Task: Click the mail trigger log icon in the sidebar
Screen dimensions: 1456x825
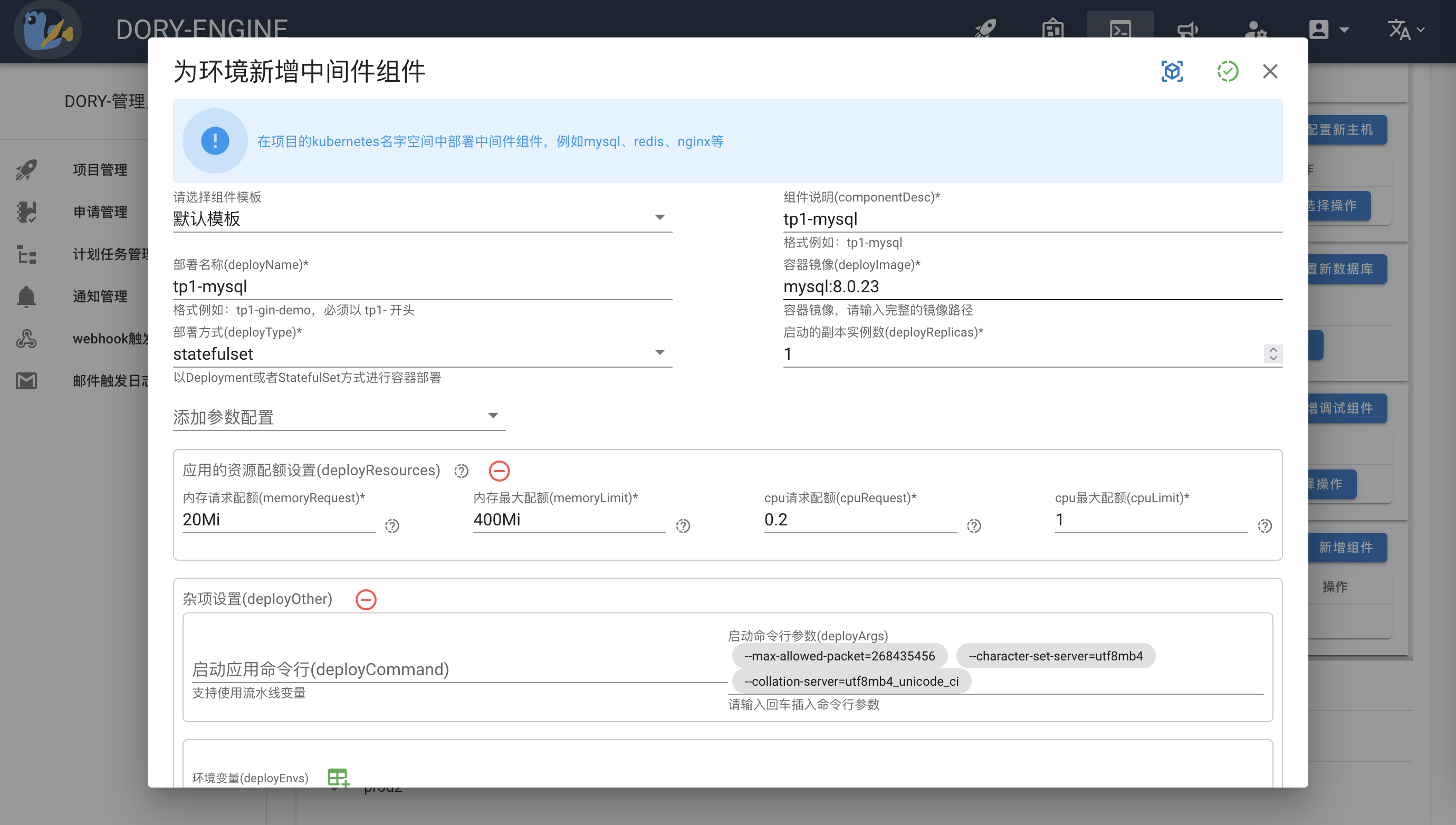Action: pos(26,381)
